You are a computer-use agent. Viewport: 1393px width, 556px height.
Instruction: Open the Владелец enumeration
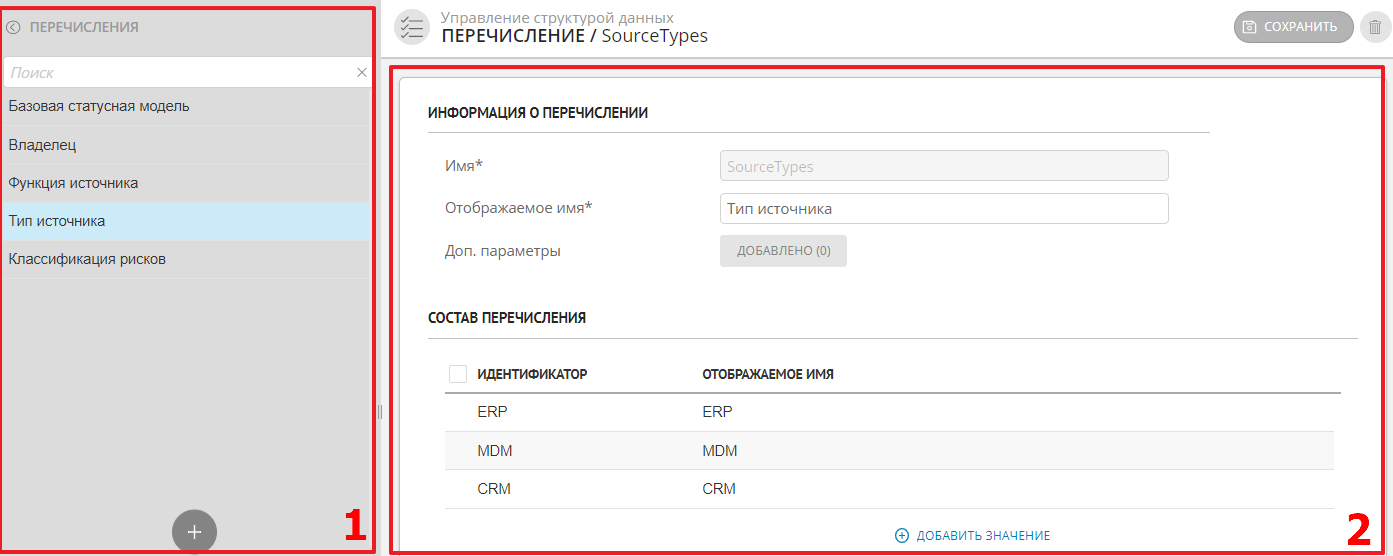[43, 145]
